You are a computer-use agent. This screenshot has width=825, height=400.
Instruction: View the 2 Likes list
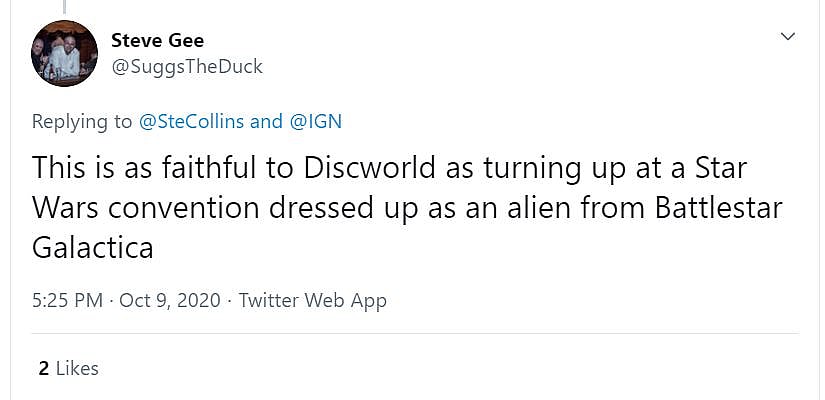(68, 368)
